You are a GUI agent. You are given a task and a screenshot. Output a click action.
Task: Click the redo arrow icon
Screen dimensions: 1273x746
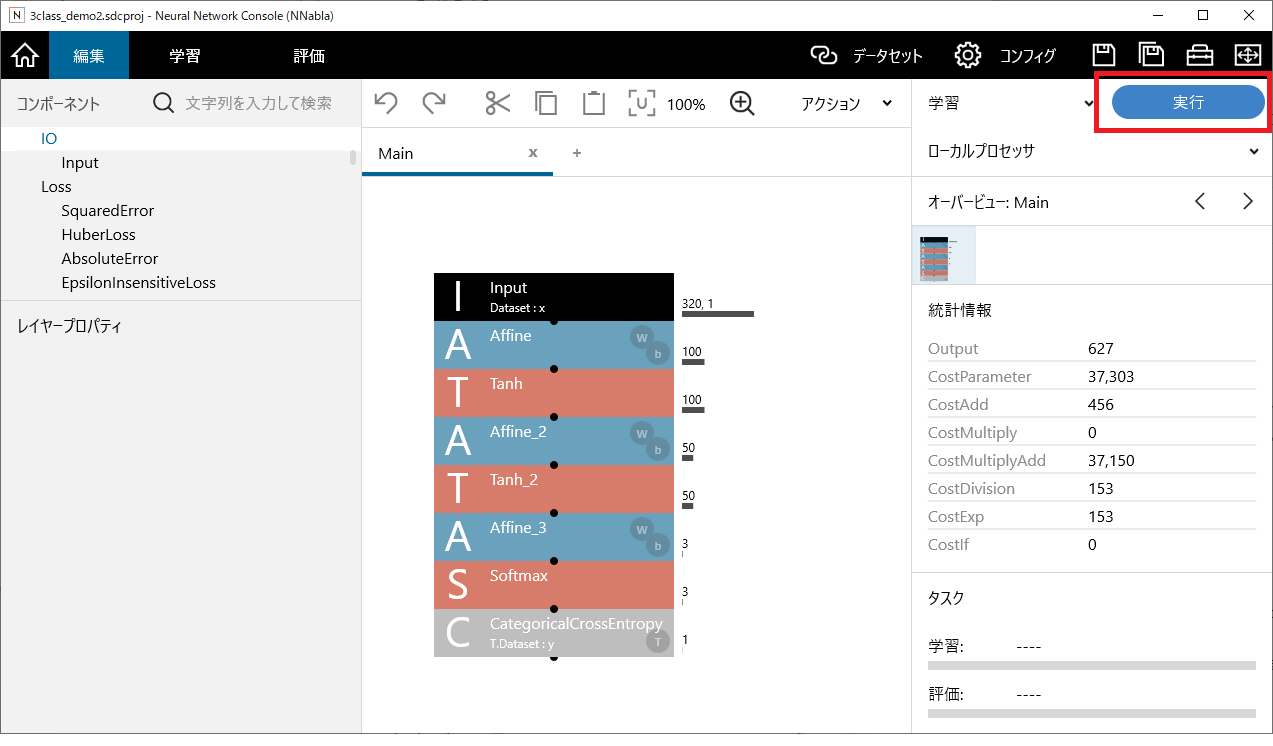tap(434, 103)
